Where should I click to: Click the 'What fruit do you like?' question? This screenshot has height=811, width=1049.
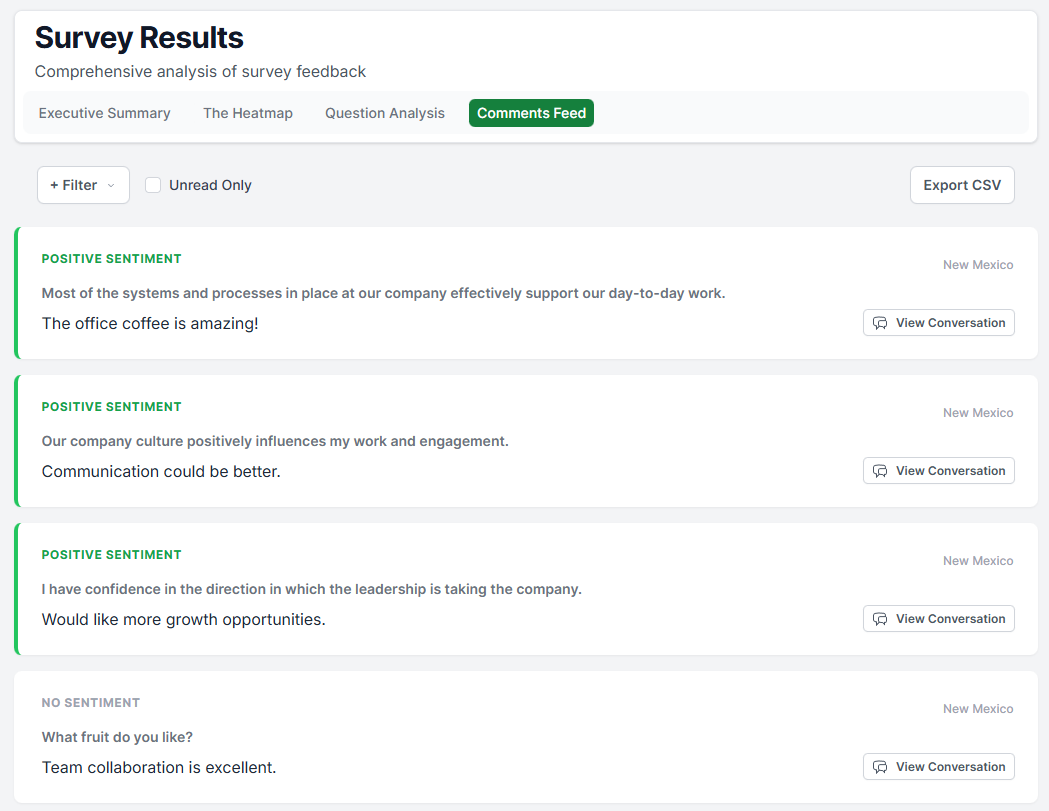pos(117,737)
